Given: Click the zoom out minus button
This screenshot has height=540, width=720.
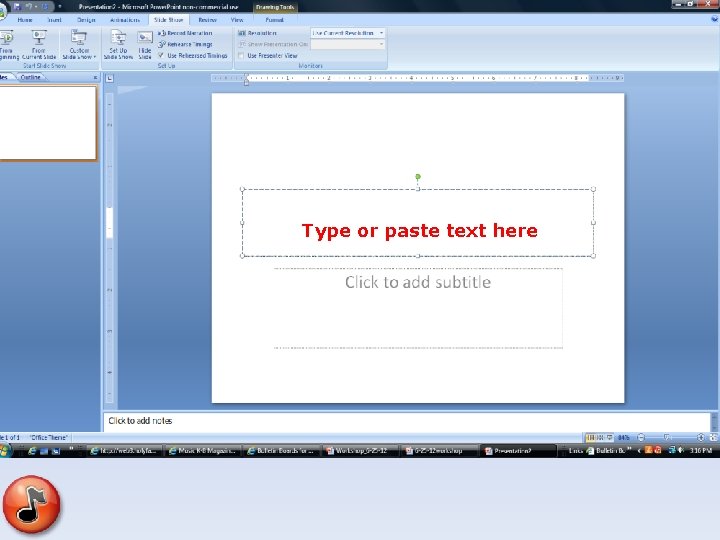Looking at the screenshot, I should pyautogui.click(x=641, y=438).
